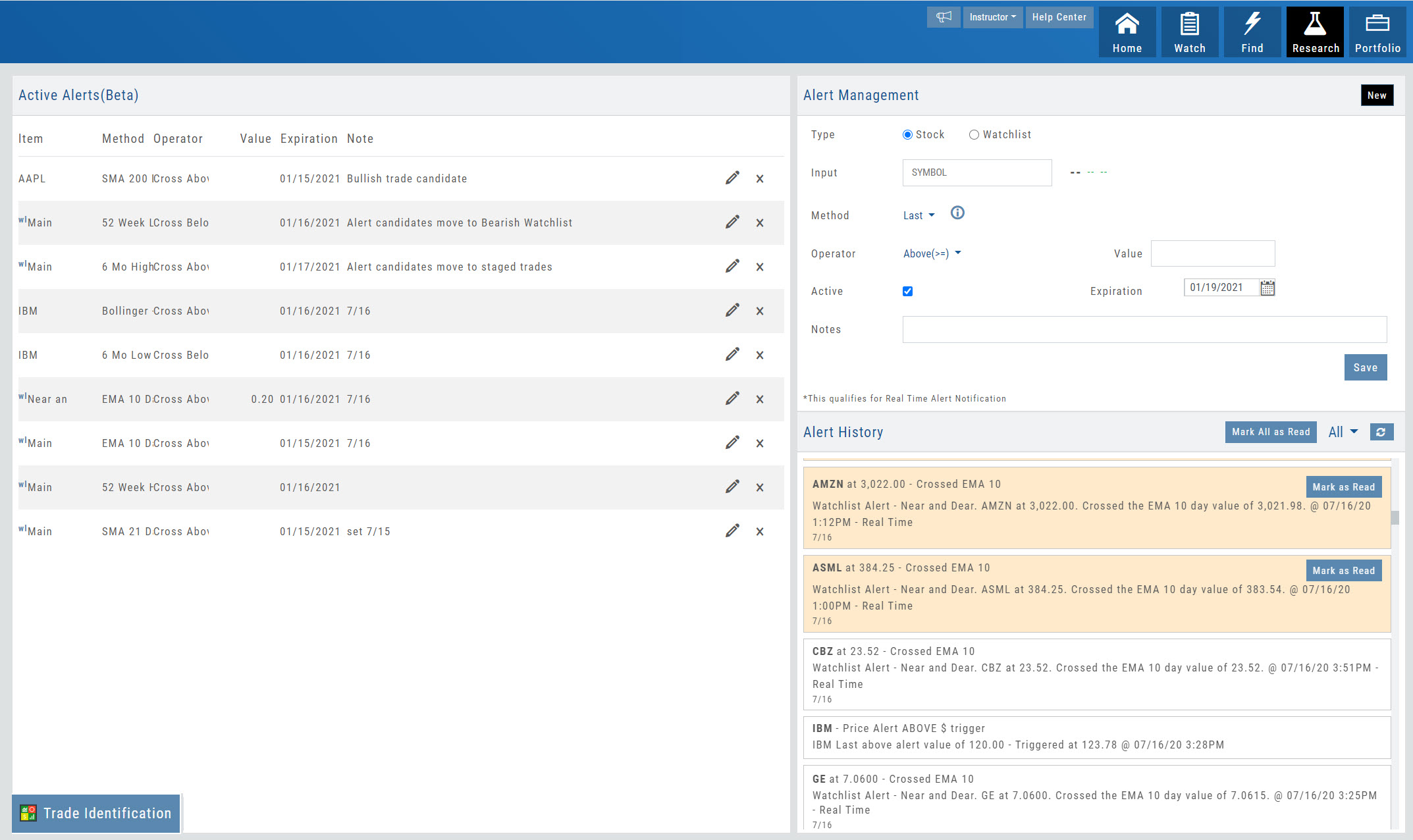The width and height of the screenshot is (1413, 840).
Task: Open the expiration calendar picker
Action: [x=1267, y=288]
